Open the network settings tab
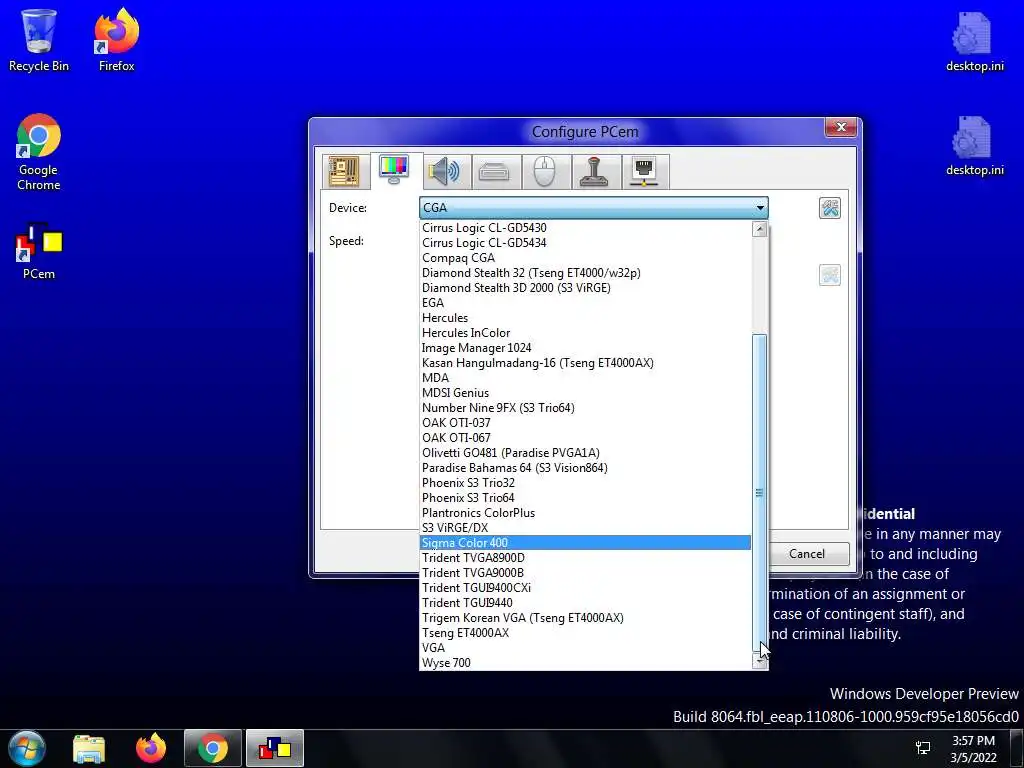 pyautogui.click(x=645, y=171)
